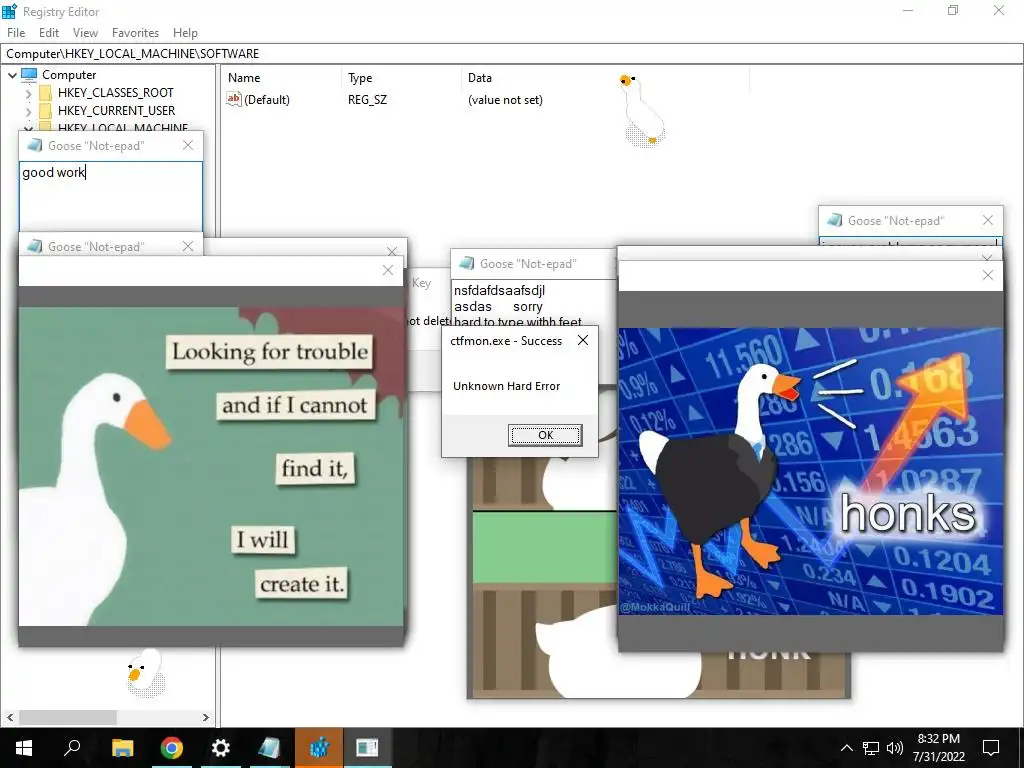This screenshot has height=768, width=1024.
Task: Click the 'good work' Not-epad title icon
Action: (35, 145)
